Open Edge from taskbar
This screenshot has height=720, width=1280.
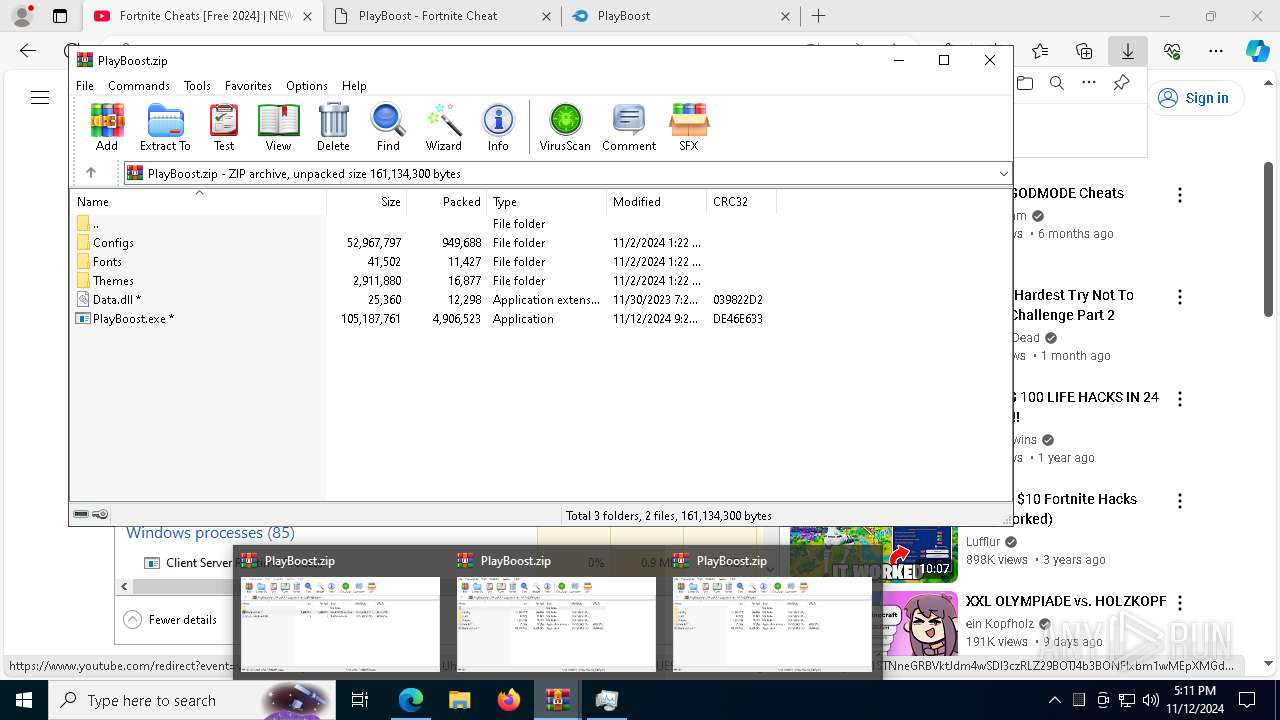tap(411, 700)
